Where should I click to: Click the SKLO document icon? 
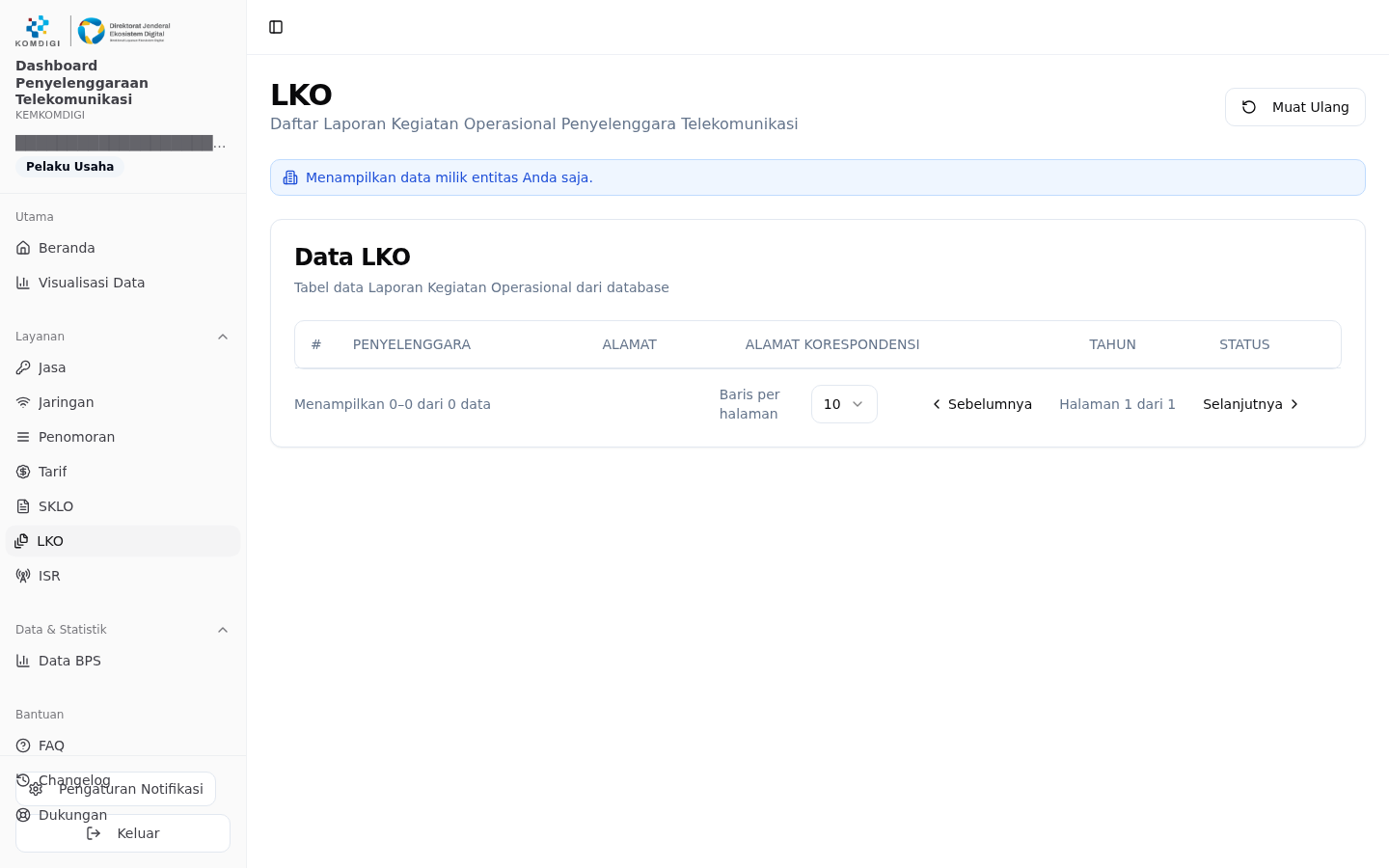coord(23,506)
